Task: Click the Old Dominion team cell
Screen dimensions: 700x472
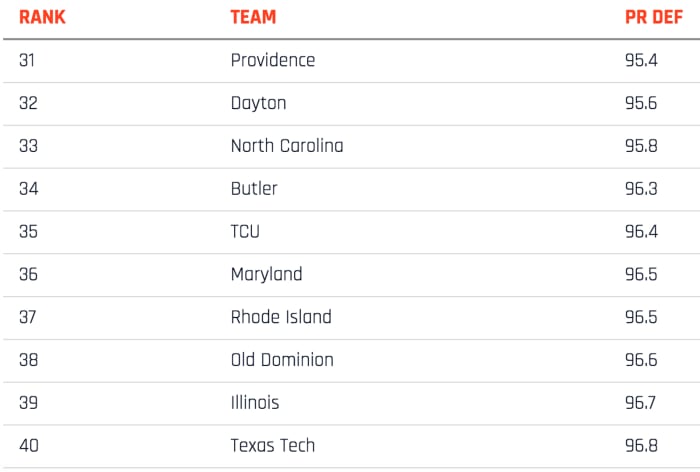Action: (282, 360)
